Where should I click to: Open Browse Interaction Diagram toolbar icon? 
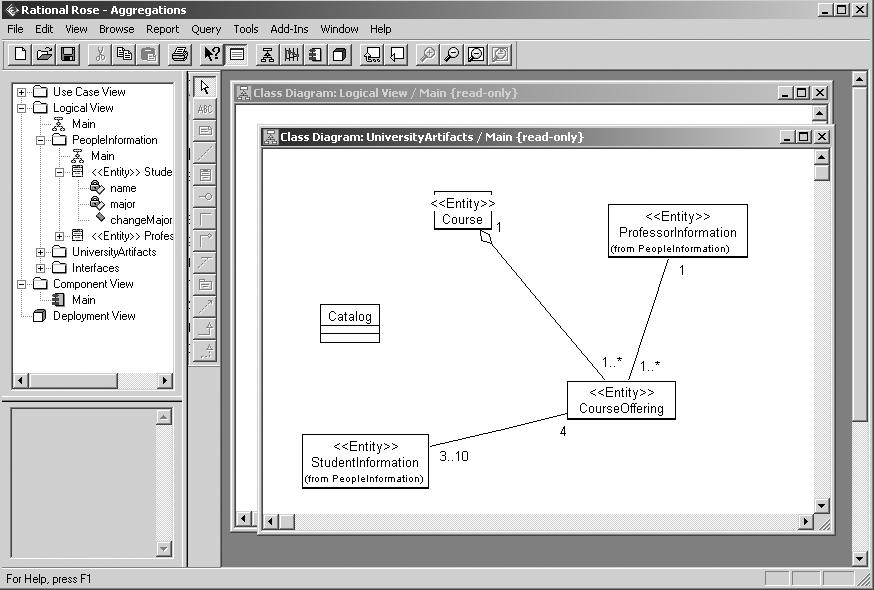coord(292,55)
